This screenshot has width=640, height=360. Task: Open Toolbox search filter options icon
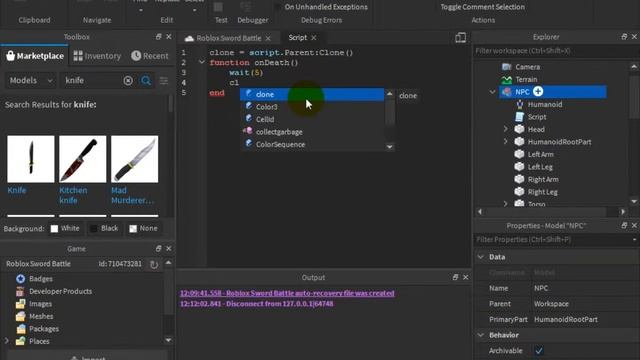coord(164,80)
